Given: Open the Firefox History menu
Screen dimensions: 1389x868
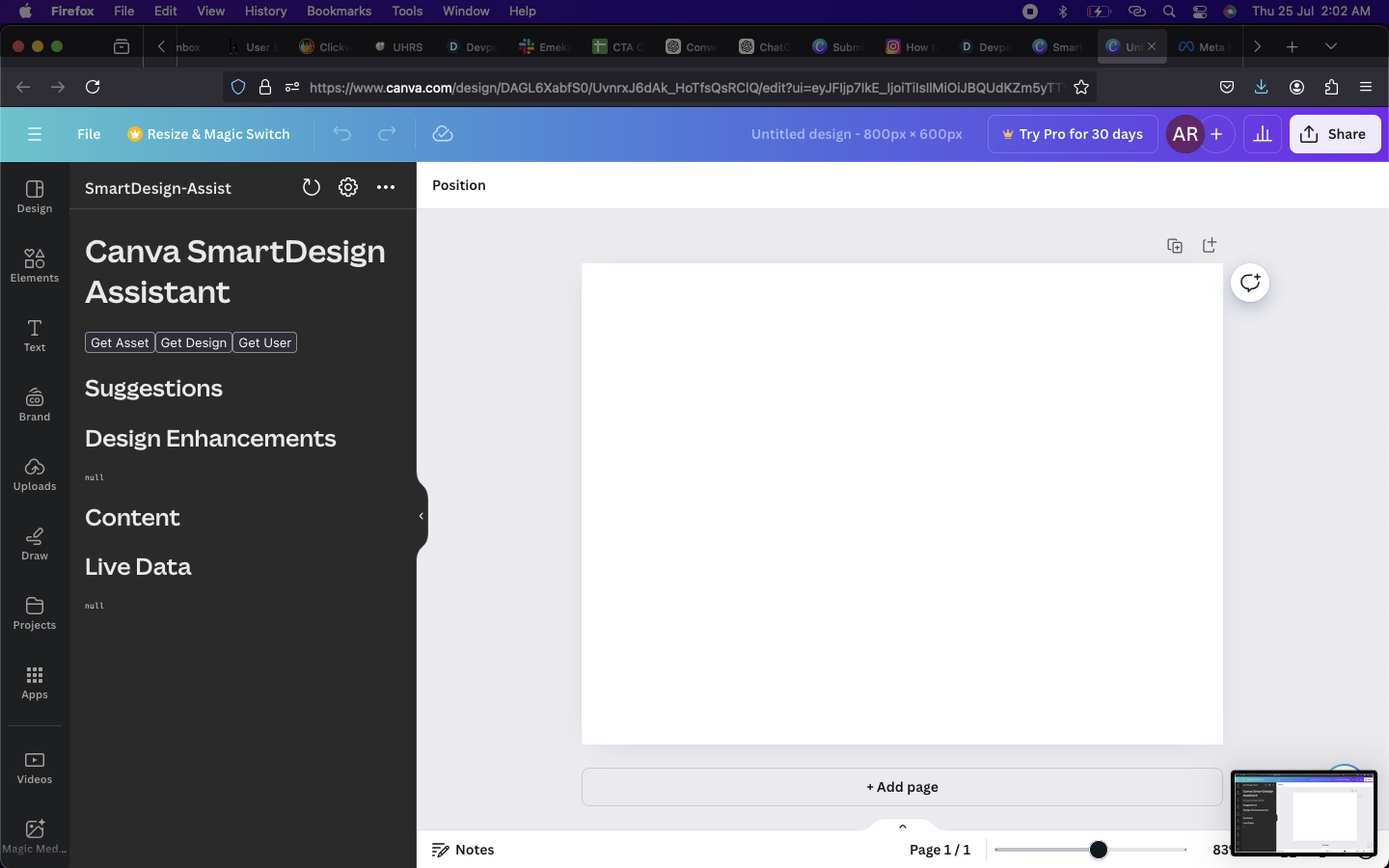Looking at the screenshot, I should (265, 11).
